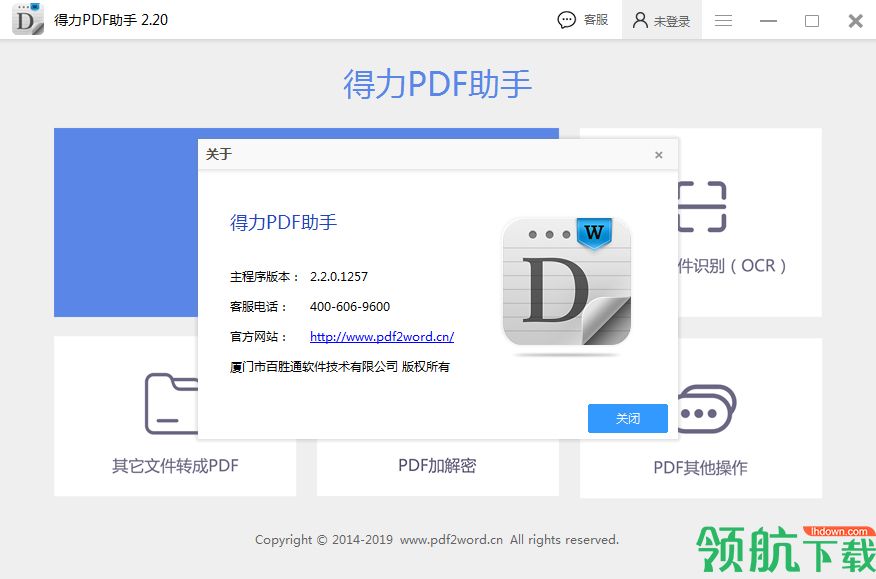Click the 关于 dialog title

coord(218,154)
